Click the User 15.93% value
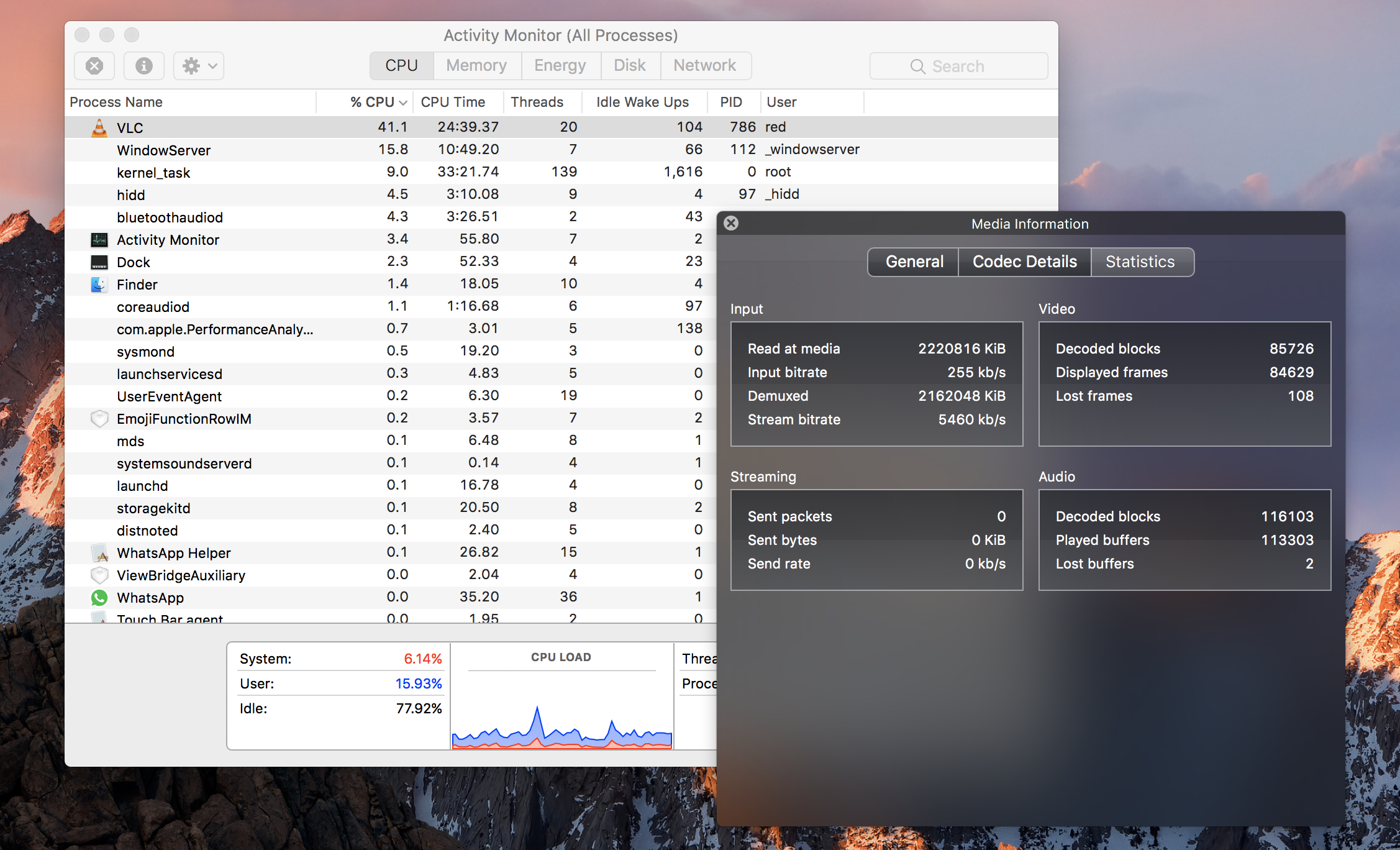1400x850 pixels. coord(419,683)
